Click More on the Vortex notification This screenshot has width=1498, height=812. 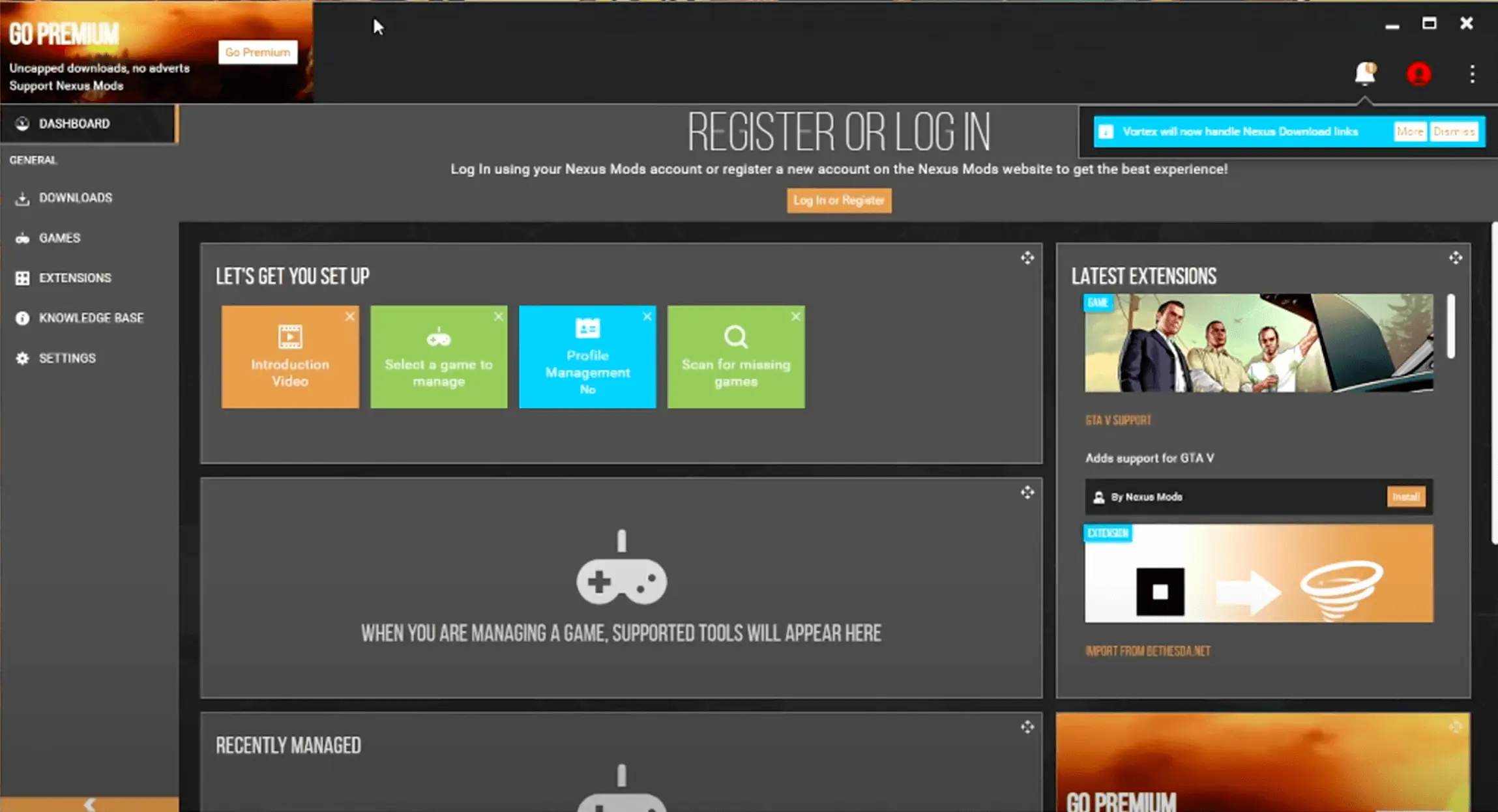point(1409,132)
